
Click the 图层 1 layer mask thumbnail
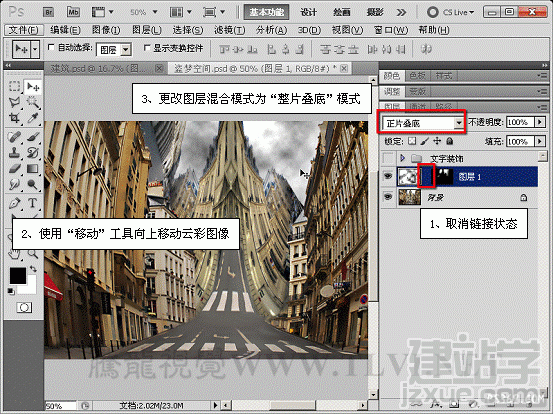point(444,176)
